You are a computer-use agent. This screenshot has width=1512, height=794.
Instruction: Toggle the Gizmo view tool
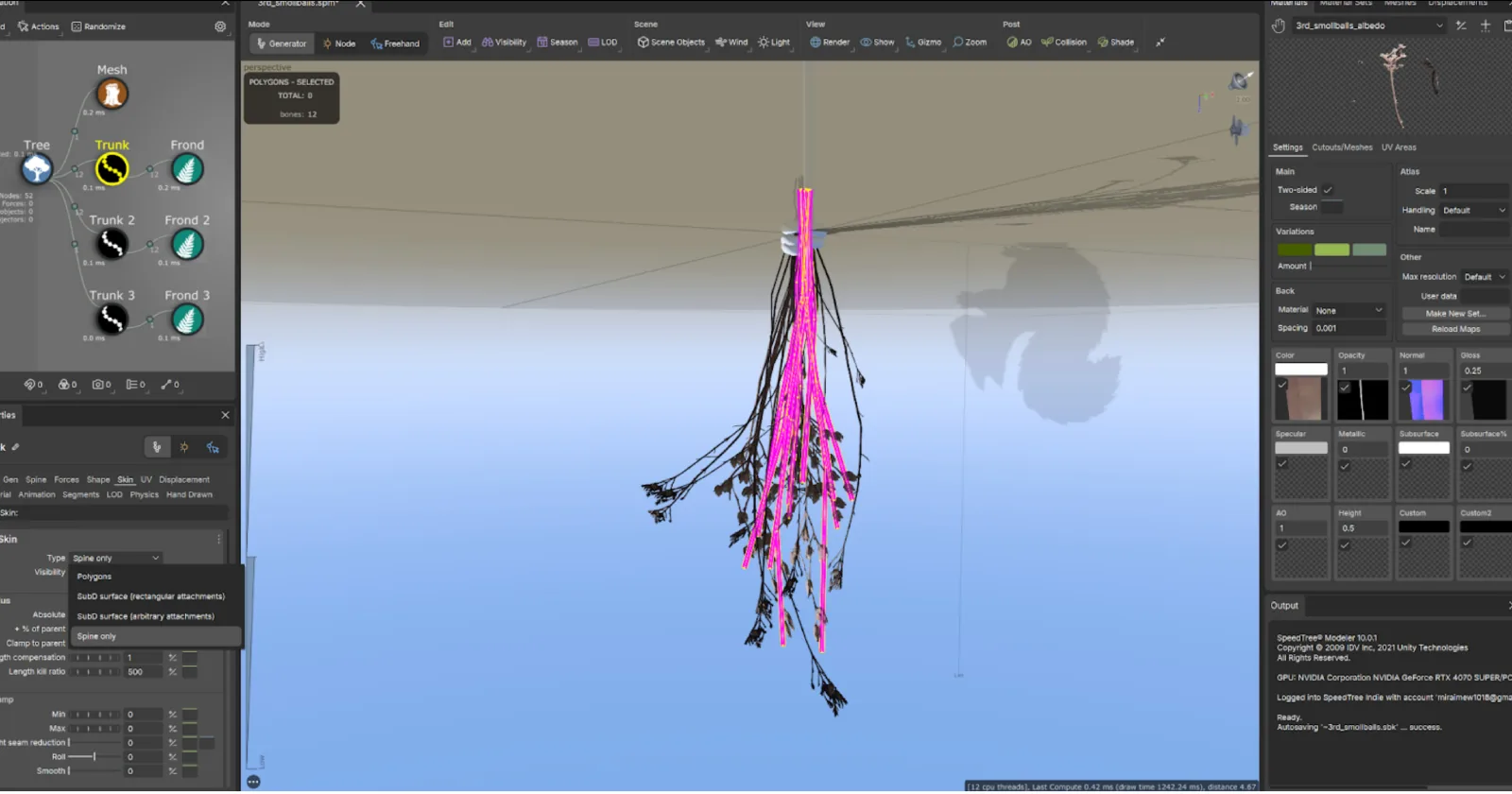pyautogui.click(x=923, y=43)
